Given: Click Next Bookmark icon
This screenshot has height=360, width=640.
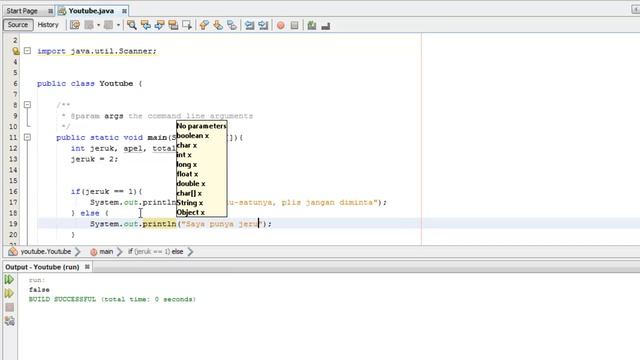Looking at the screenshot, I should coord(218,25).
